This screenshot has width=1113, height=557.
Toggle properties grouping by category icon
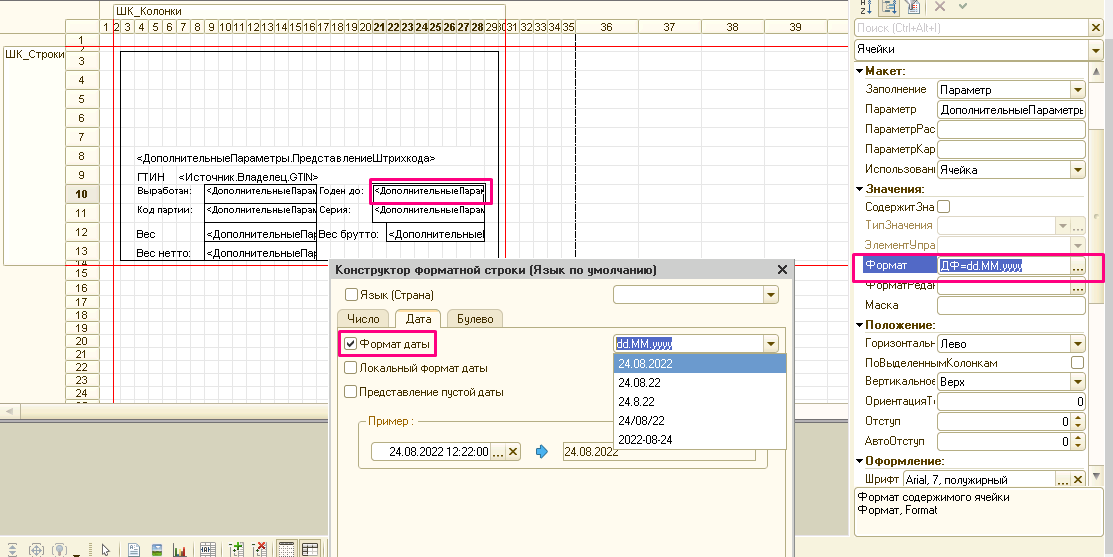coord(888,7)
